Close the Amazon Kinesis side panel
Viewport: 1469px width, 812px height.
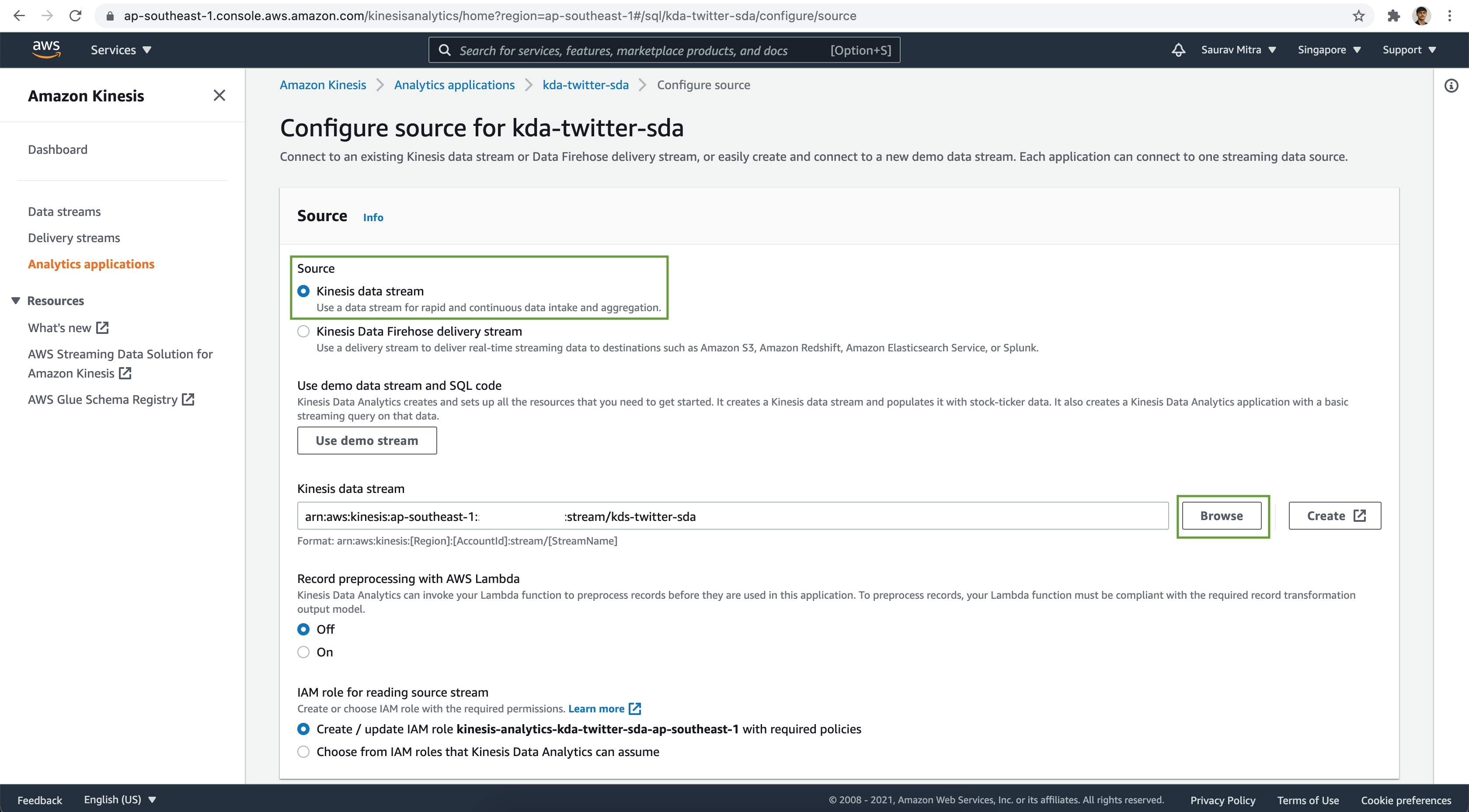click(219, 95)
